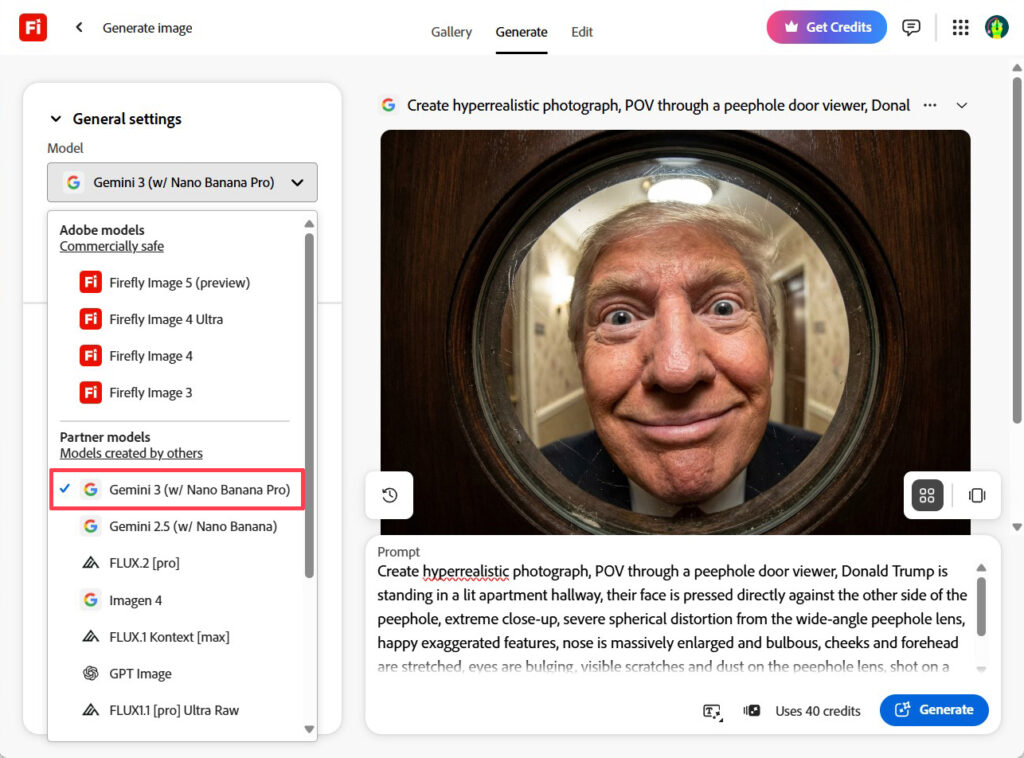The width and height of the screenshot is (1024, 758).
Task: Open the user profile avatar
Action: pyautogui.click(x=996, y=28)
